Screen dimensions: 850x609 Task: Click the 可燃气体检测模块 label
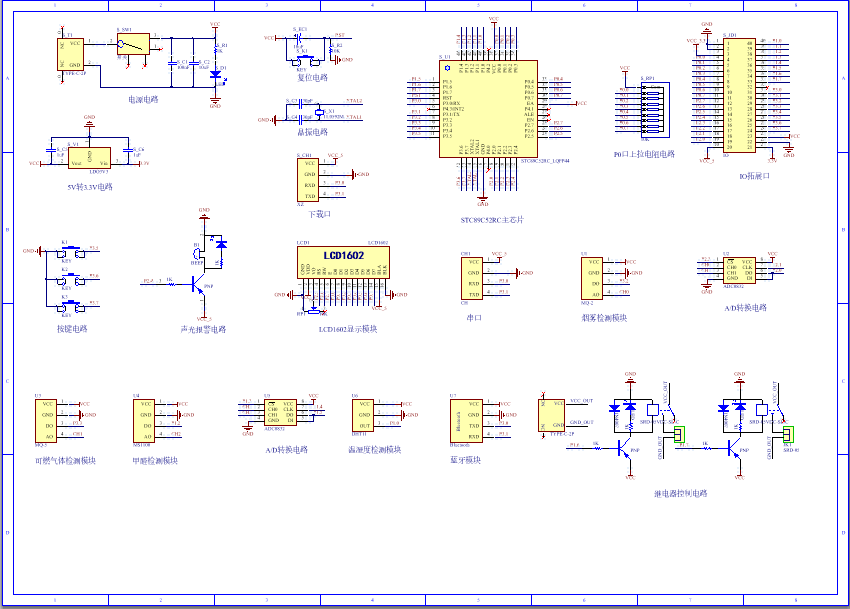click(66, 461)
